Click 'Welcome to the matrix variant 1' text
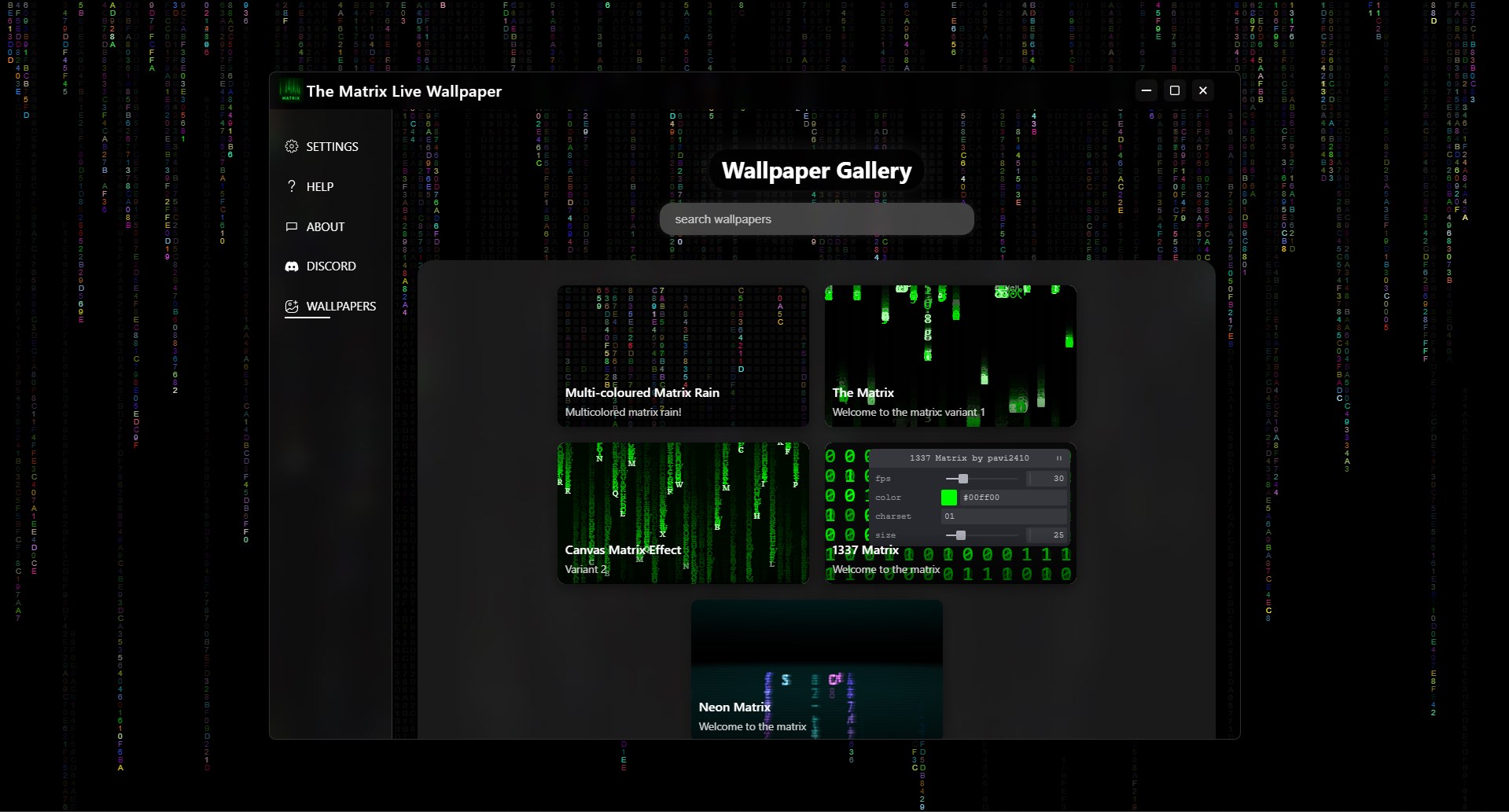1509x812 pixels. click(908, 412)
